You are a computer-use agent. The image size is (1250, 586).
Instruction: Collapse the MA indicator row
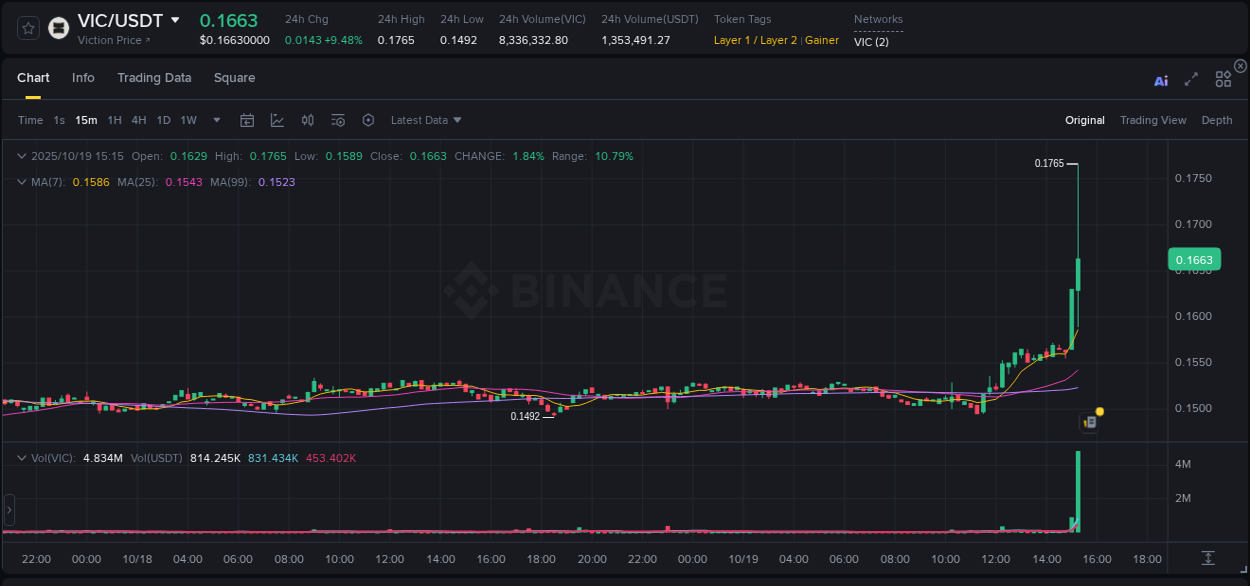(x=21, y=182)
